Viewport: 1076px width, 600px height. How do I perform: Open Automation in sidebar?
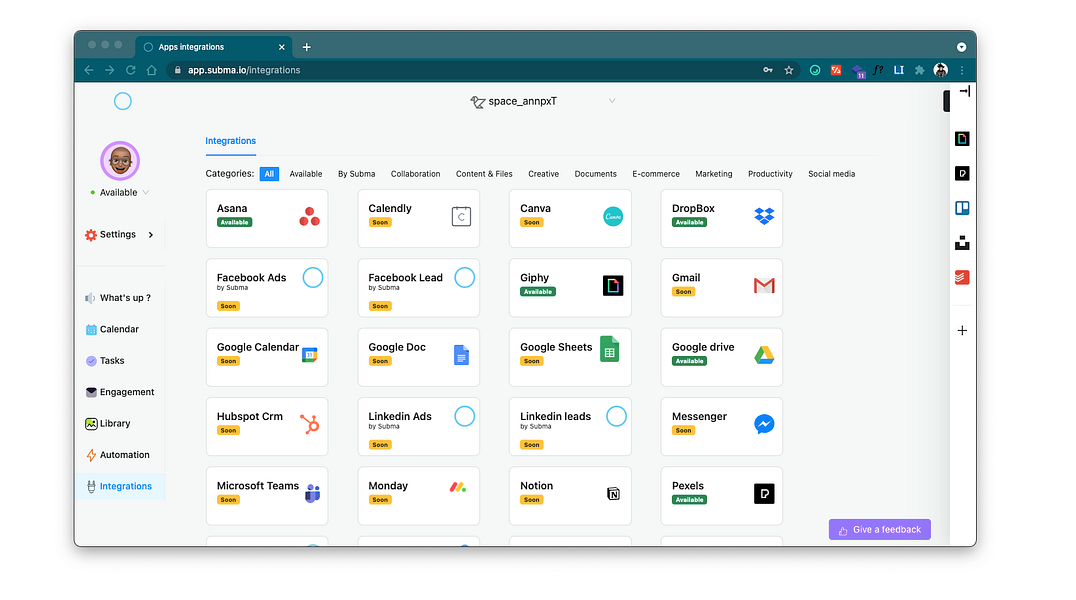pos(121,455)
